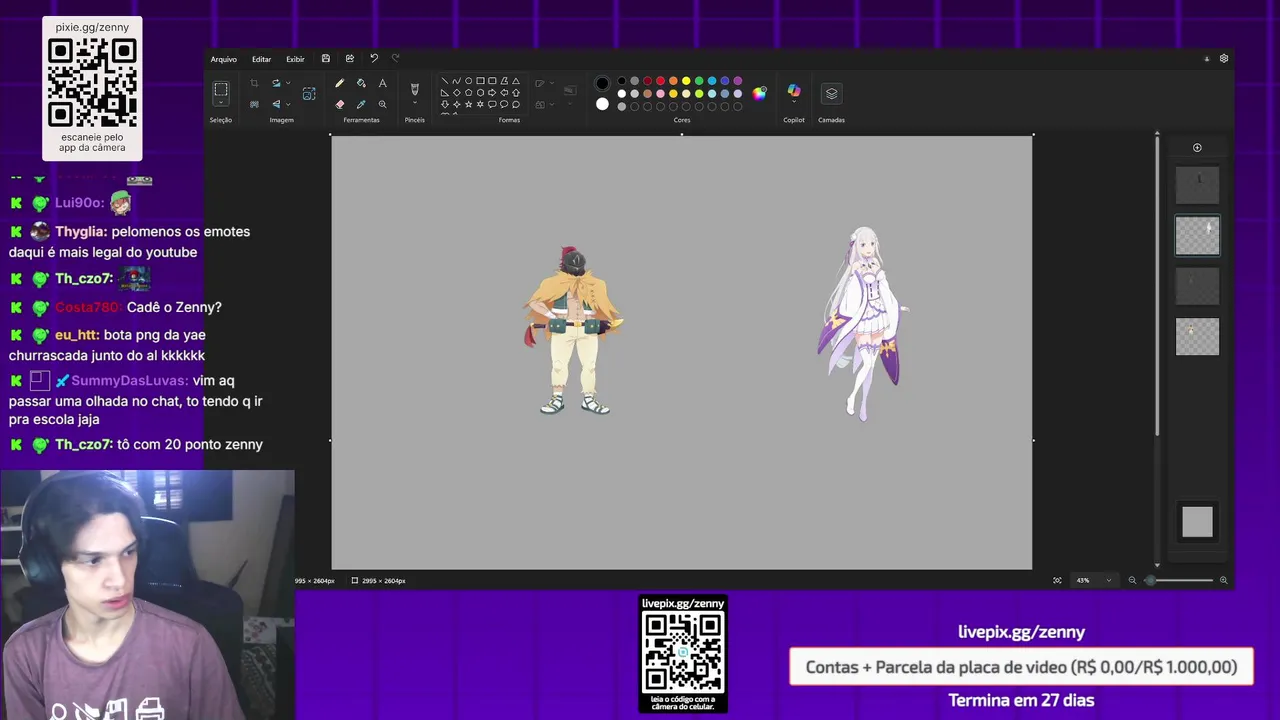Open the Arquivo menu

point(223,59)
